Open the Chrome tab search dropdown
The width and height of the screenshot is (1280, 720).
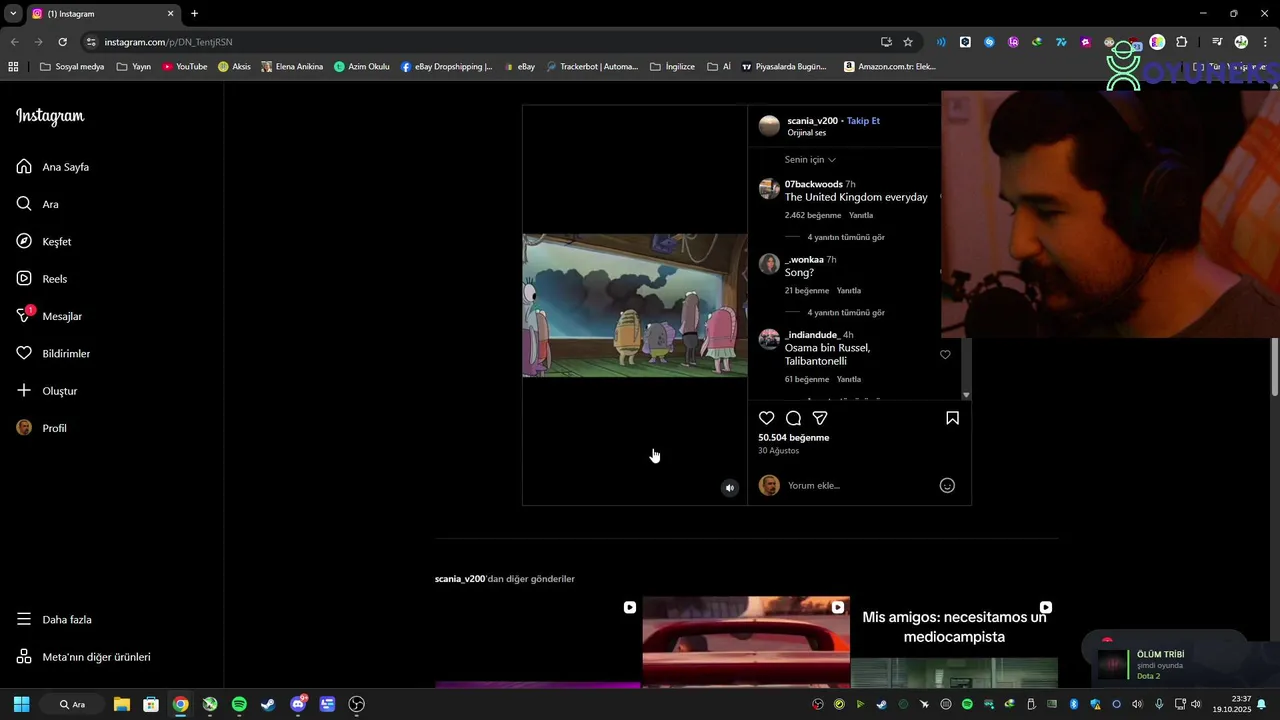(13, 13)
